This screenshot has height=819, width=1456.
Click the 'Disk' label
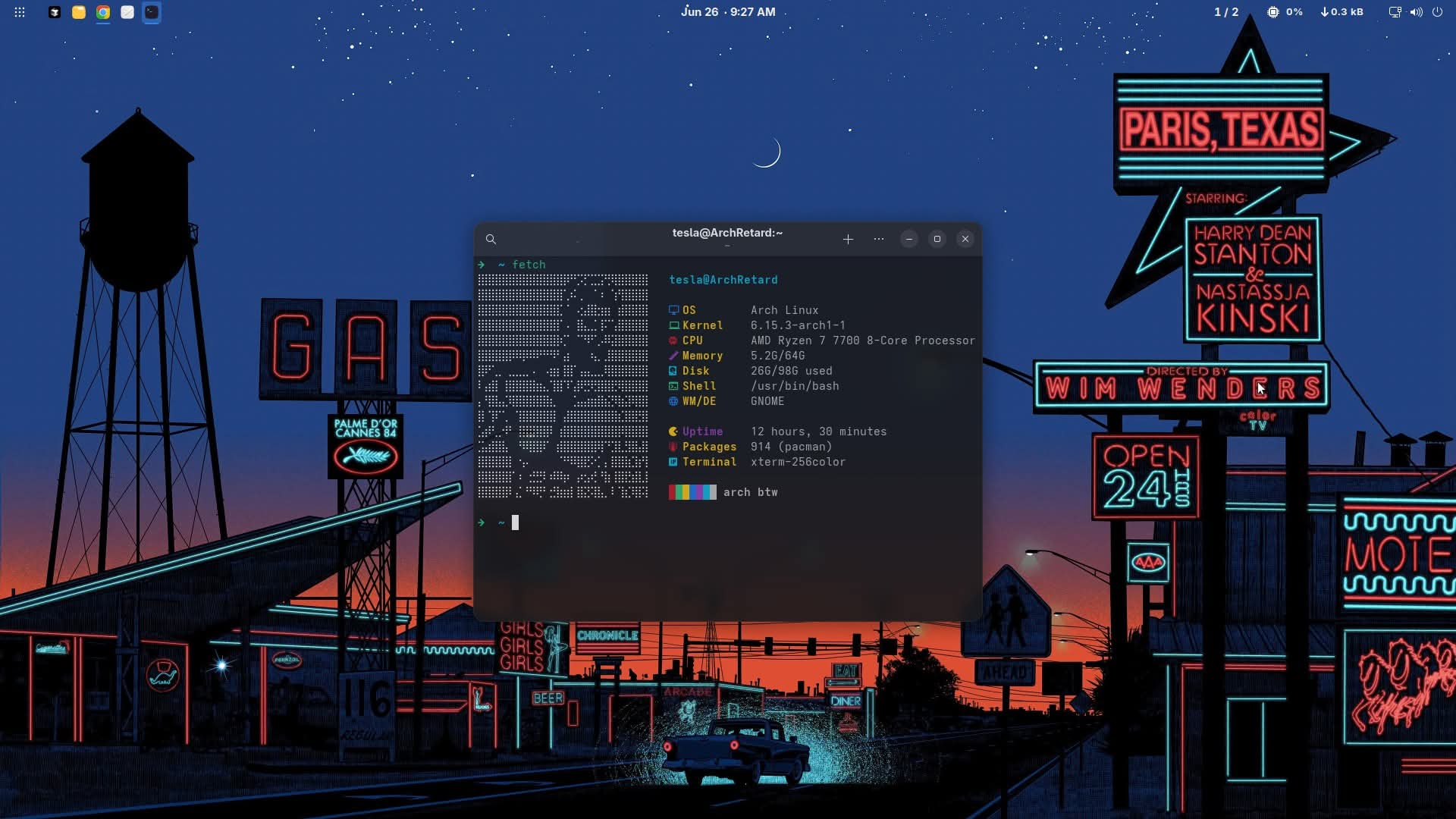click(x=695, y=371)
